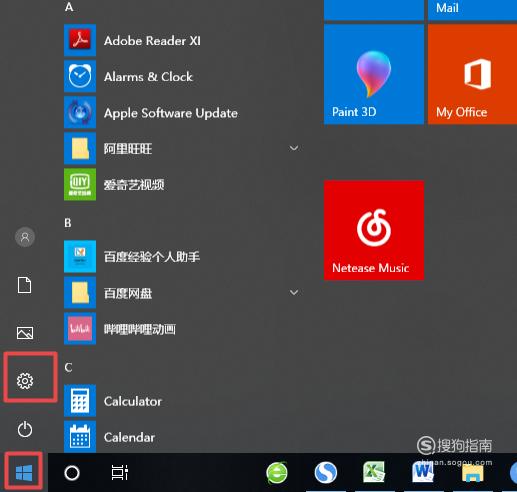Image resolution: width=517 pixels, height=492 pixels.
Task: Open the Power options button
Action: coord(25,429)
